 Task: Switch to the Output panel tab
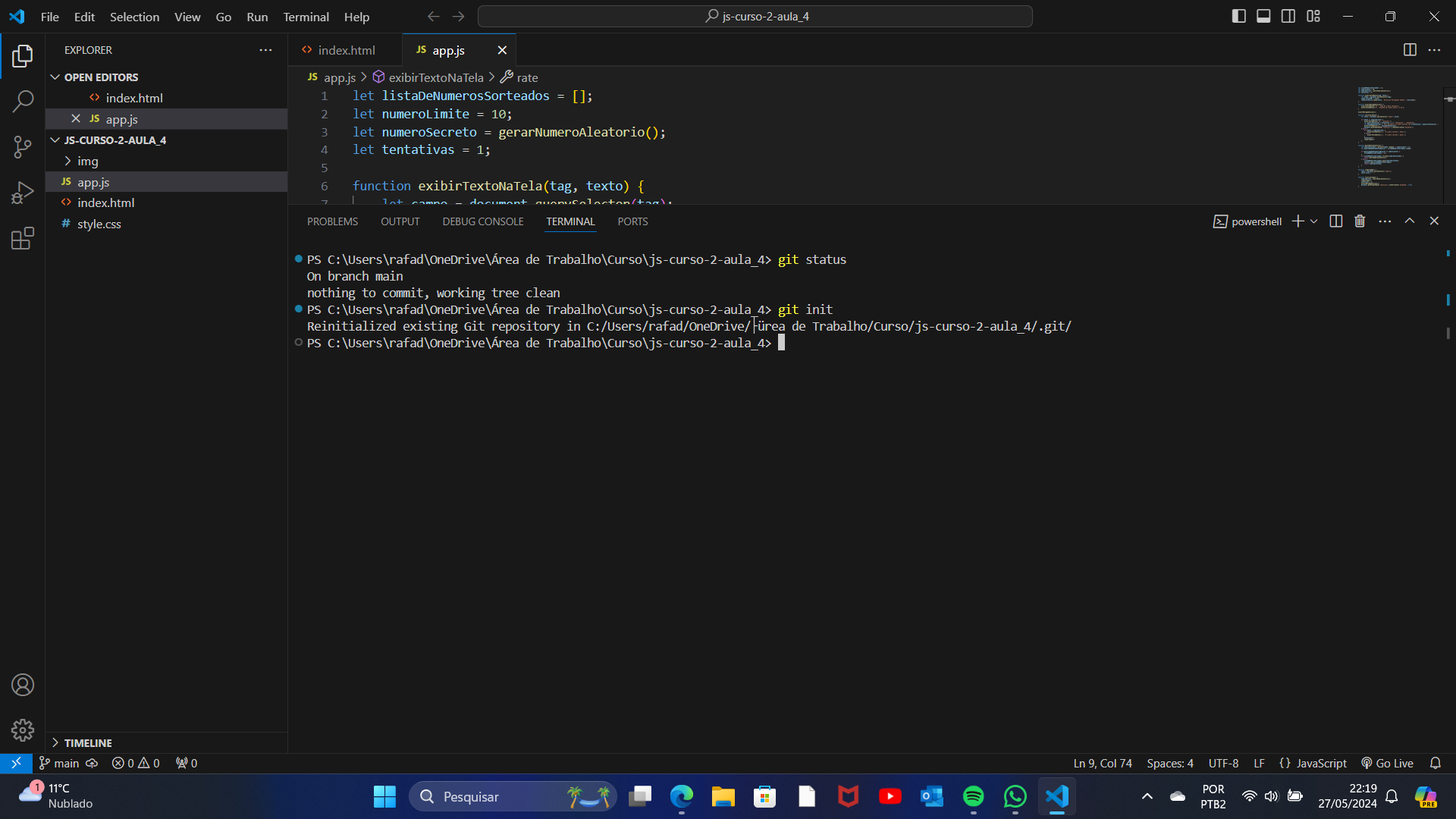(400, 221)
